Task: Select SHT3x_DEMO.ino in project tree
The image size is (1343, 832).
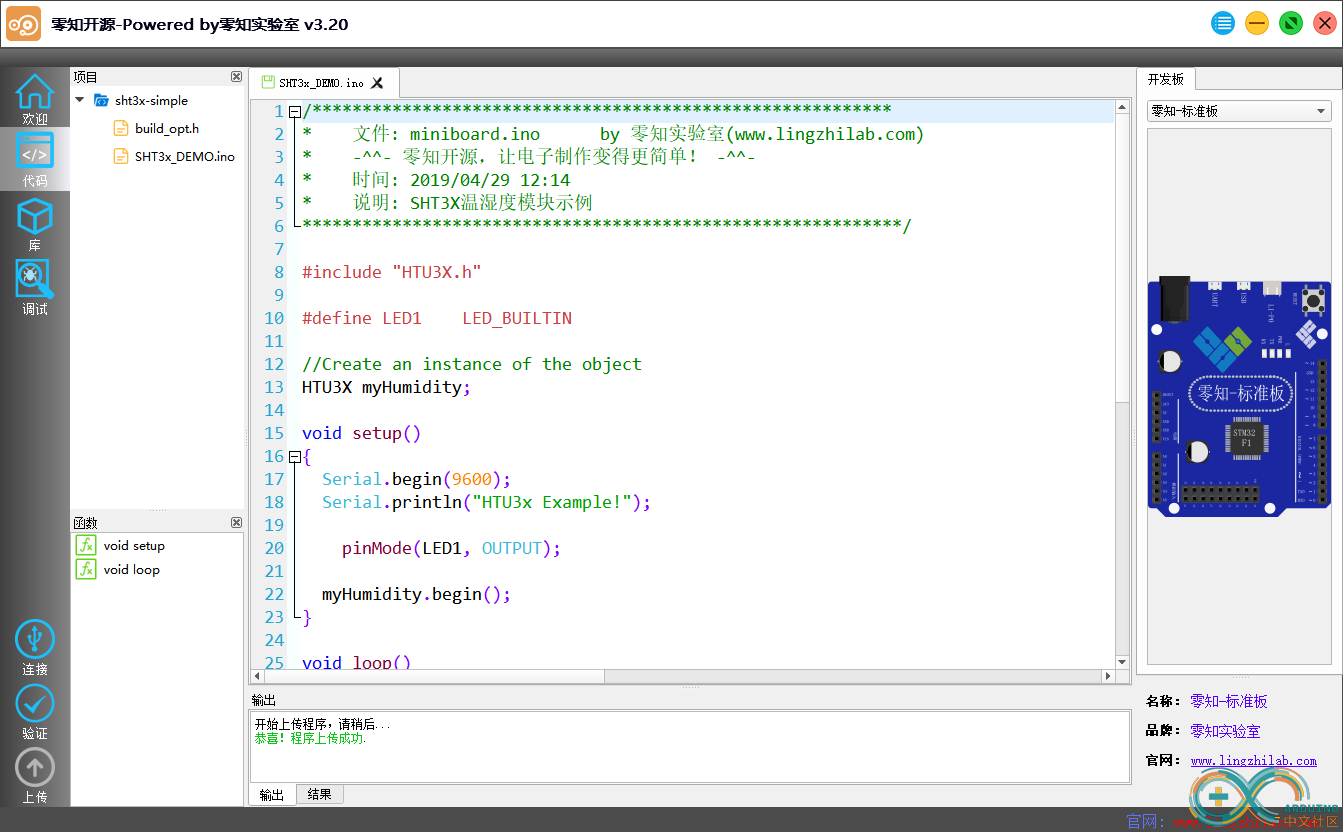Action: click(185, 156)
